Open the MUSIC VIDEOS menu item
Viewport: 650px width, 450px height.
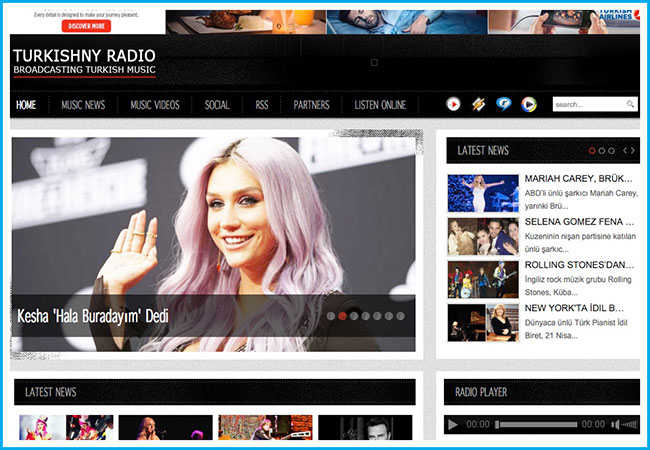(155, 105)
